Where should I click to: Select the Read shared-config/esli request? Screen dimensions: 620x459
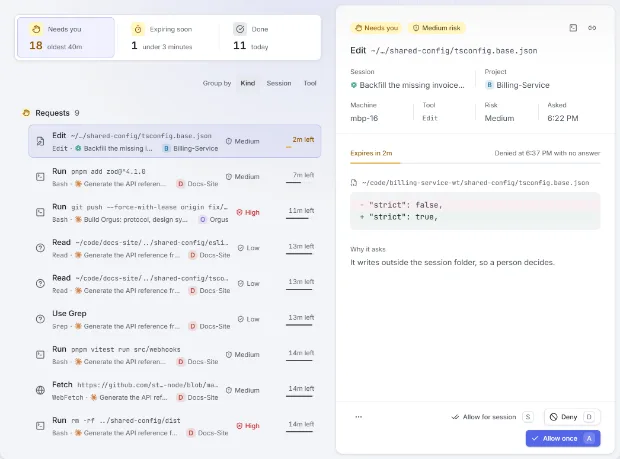click(x=174, y=248)
